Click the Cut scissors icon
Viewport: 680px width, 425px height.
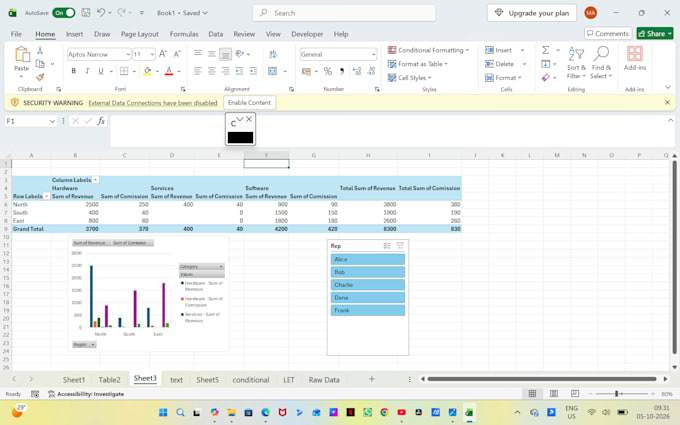coord(40,51)
